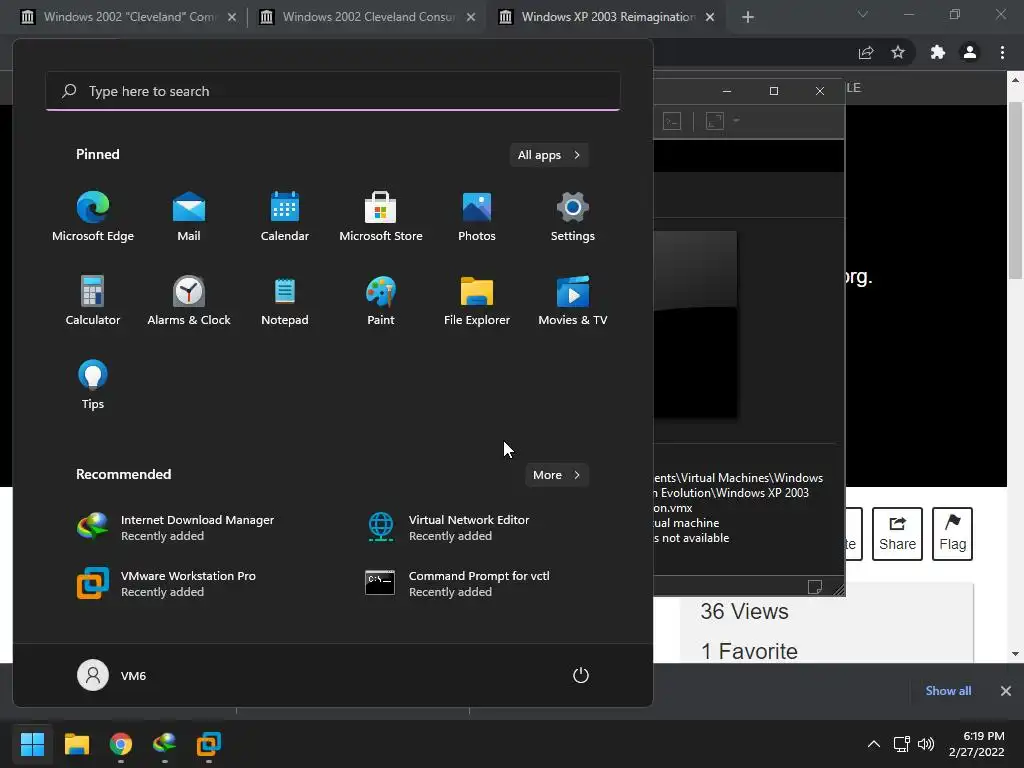The height and width of the screenshot is (768, 1024).
Task: Switch to VMware Workstation on taskbar
Action: click(209, 743)
